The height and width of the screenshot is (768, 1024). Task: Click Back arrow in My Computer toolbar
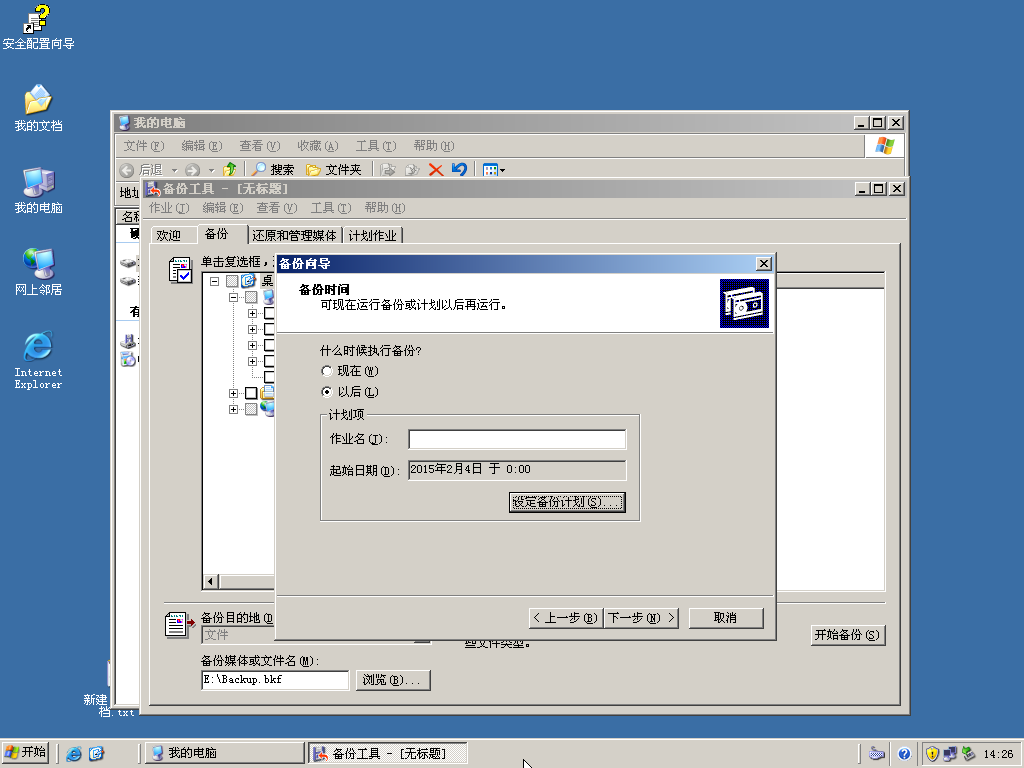point(127,170)
